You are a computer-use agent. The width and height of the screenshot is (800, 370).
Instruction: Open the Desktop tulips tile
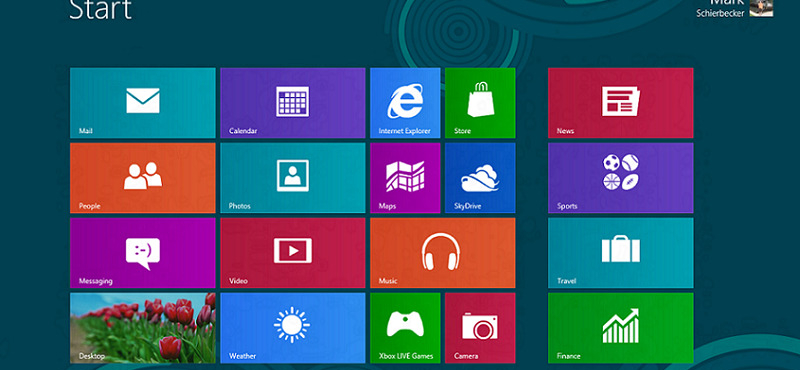click(143, 328)
